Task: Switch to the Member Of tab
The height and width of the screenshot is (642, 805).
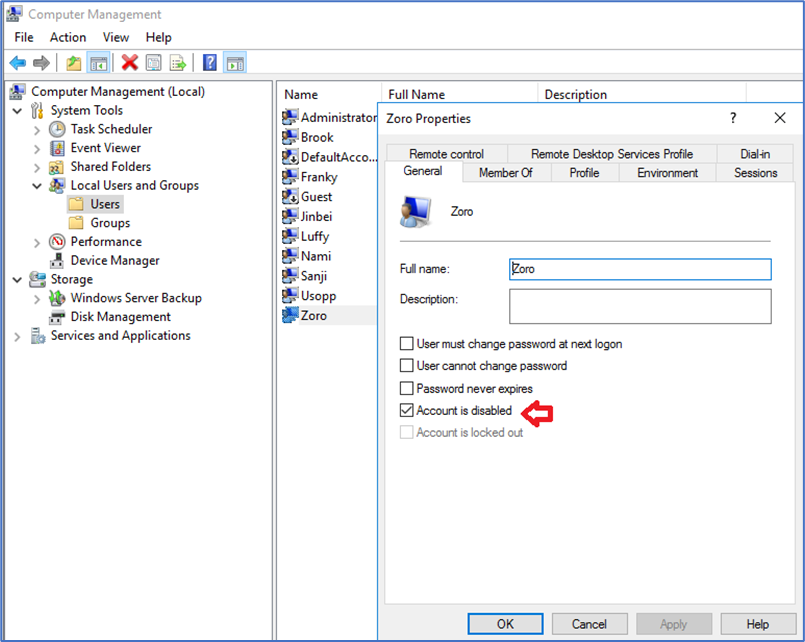Action: (505, 173)
